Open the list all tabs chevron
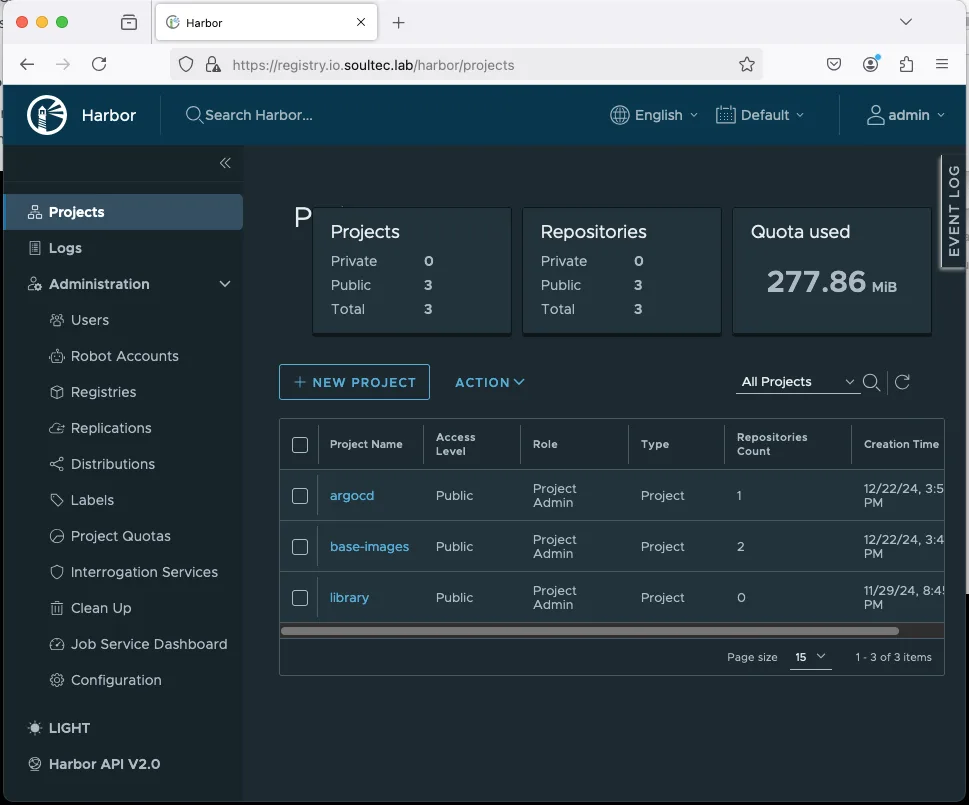This screenshot has width=969, height=805. click(x=905, y=22)
